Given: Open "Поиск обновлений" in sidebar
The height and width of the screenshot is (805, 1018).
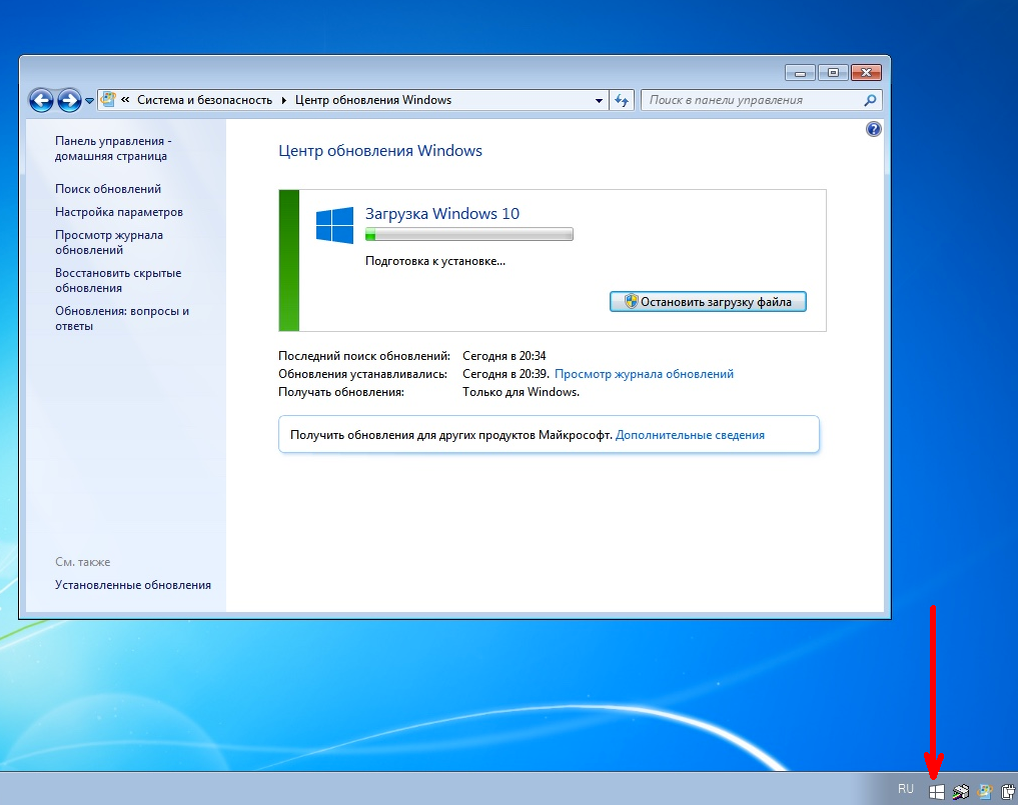Looking at the screenshot, I should tap(108, 189).
